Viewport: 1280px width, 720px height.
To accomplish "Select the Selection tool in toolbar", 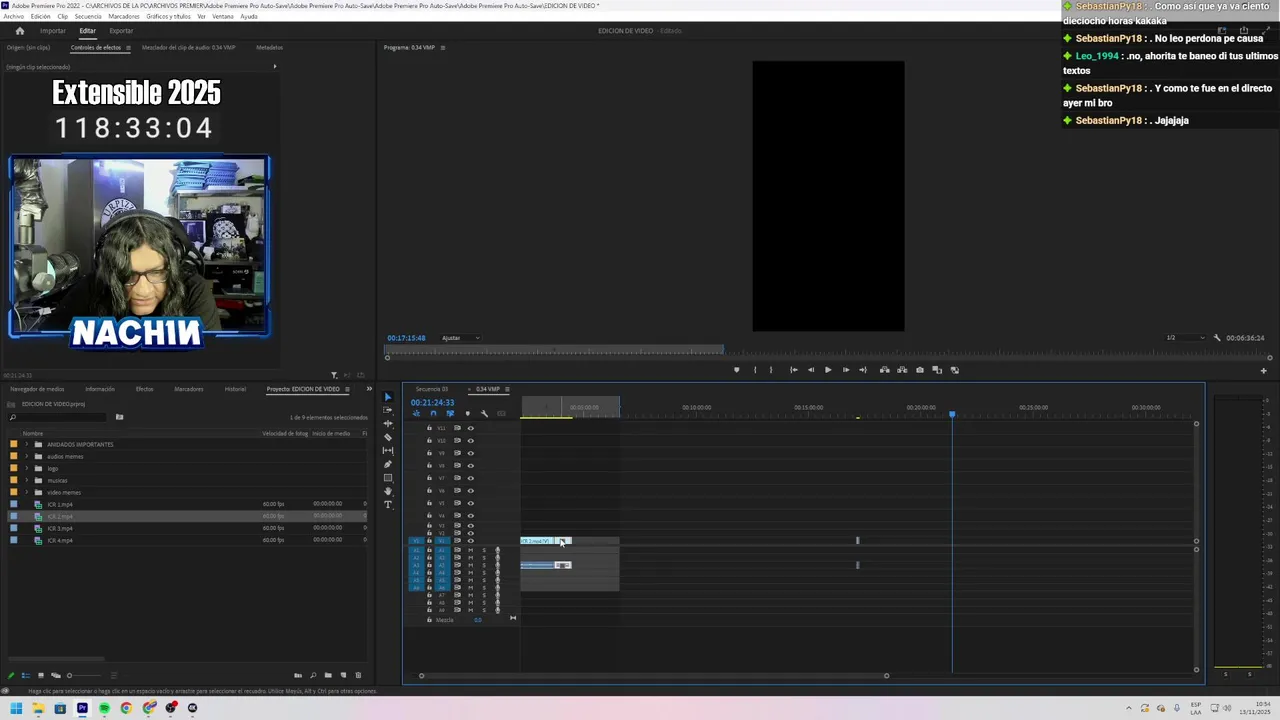I will click(x=388, y=397).
